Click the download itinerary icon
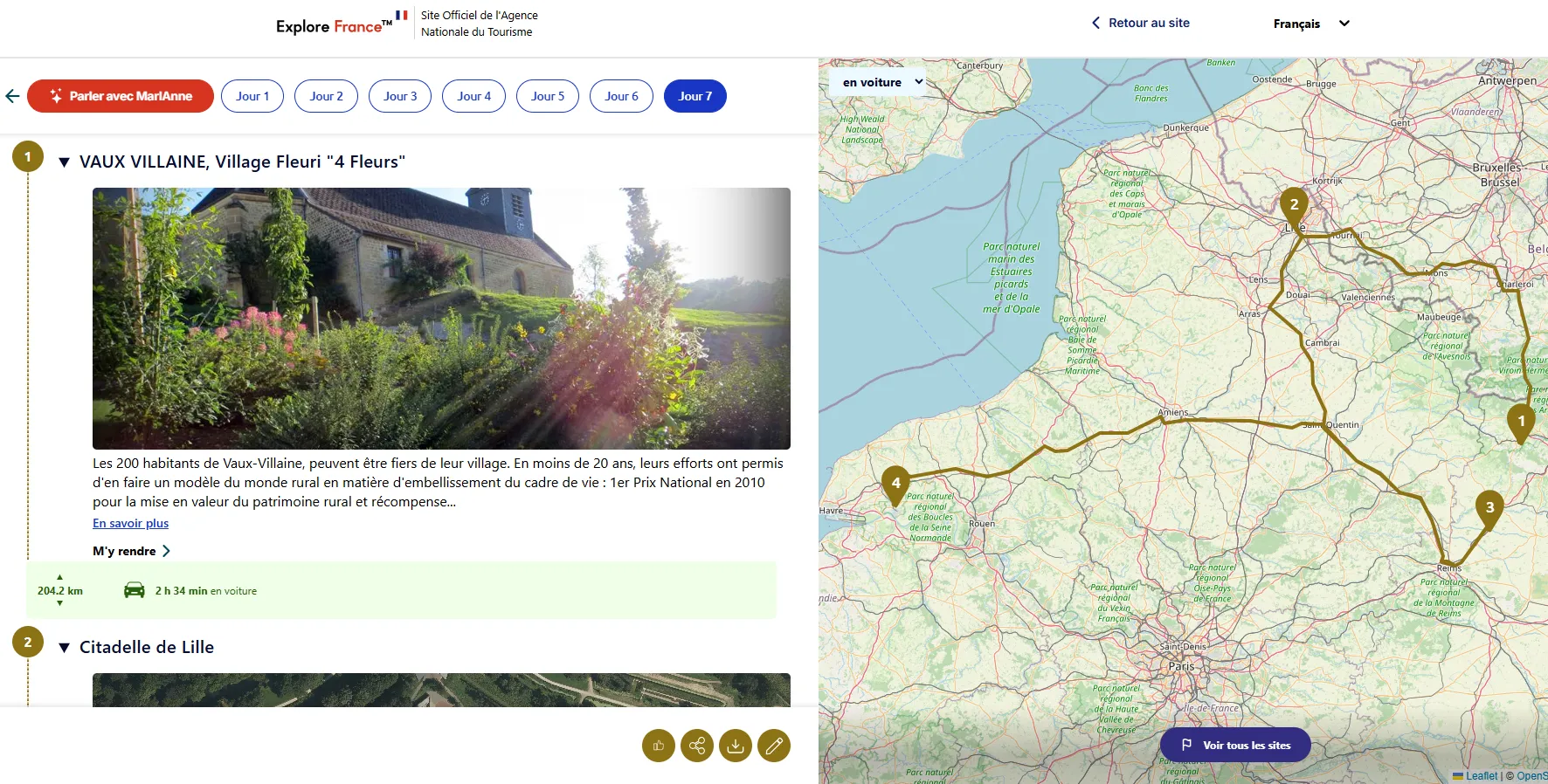Image resolution: width=1548 pixels, height=784 pixels. click(736, 746)
